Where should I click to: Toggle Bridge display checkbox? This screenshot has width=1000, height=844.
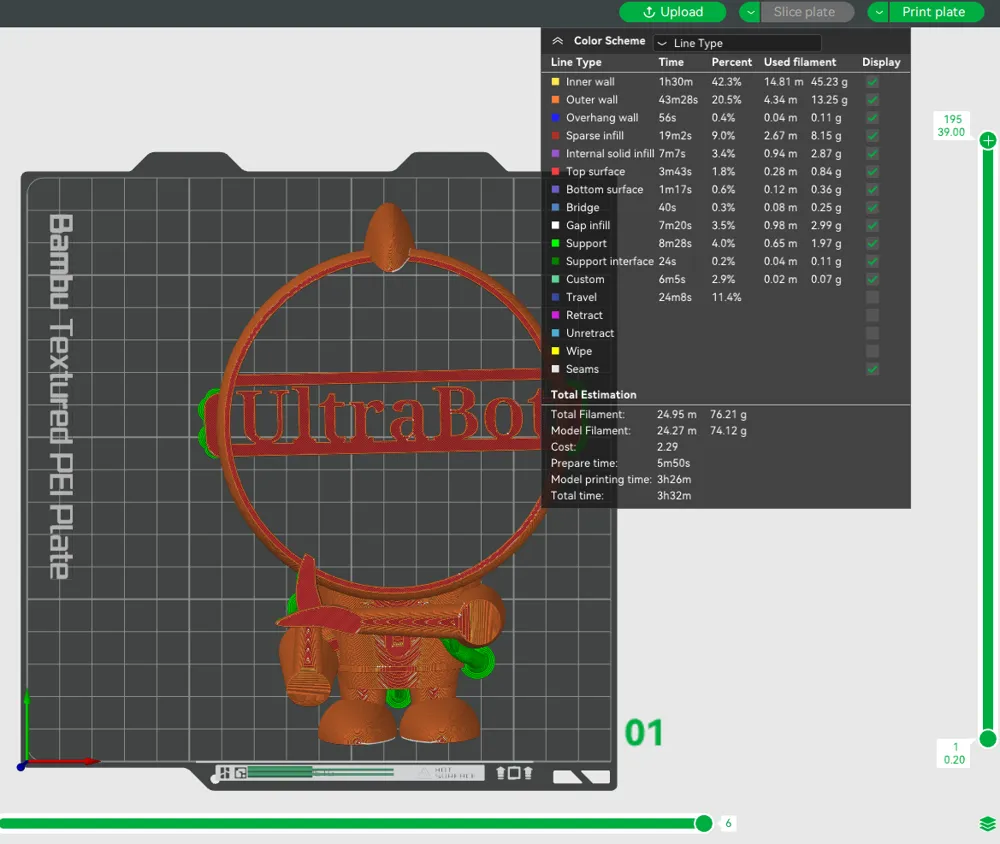tap(872, 207)
